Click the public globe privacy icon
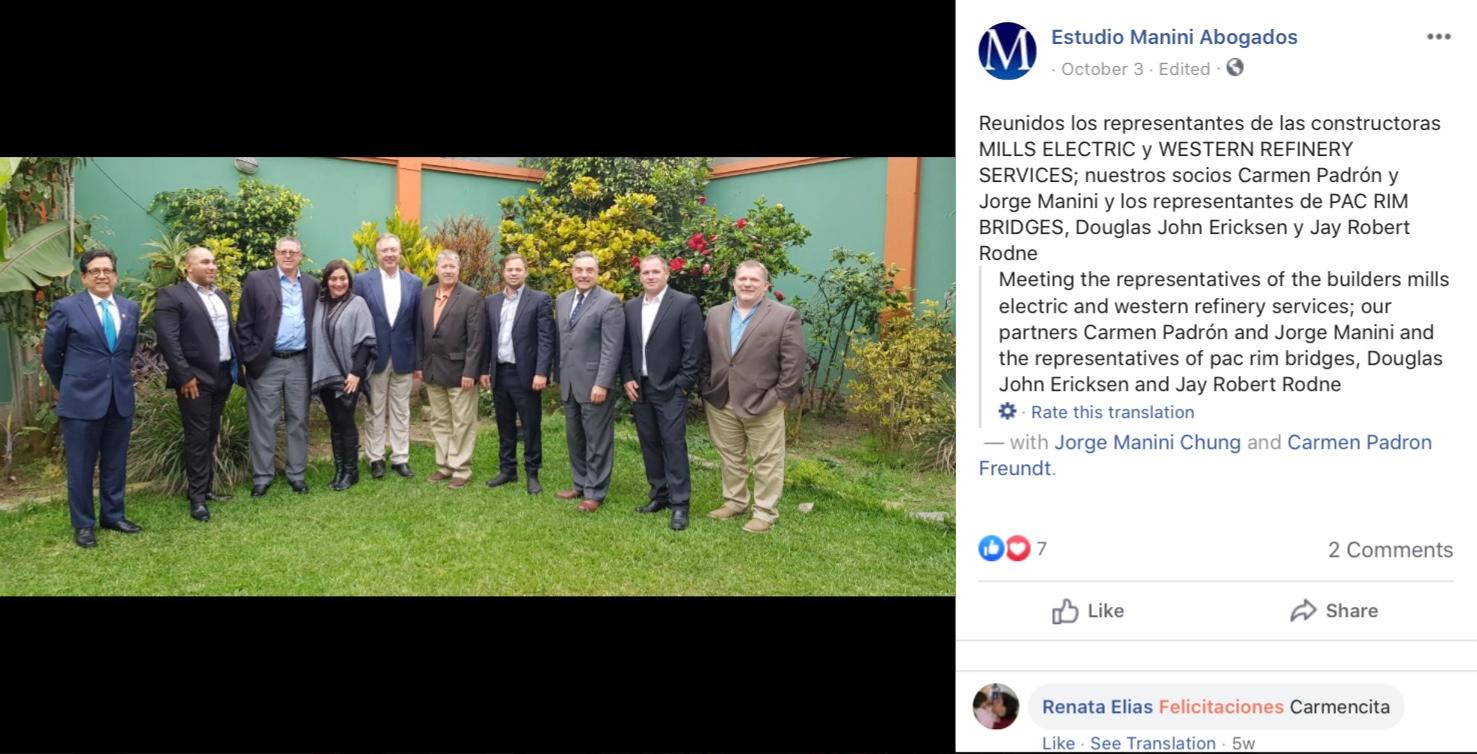This screenshot has width=1477, height=754. (x=1235, y=68)
